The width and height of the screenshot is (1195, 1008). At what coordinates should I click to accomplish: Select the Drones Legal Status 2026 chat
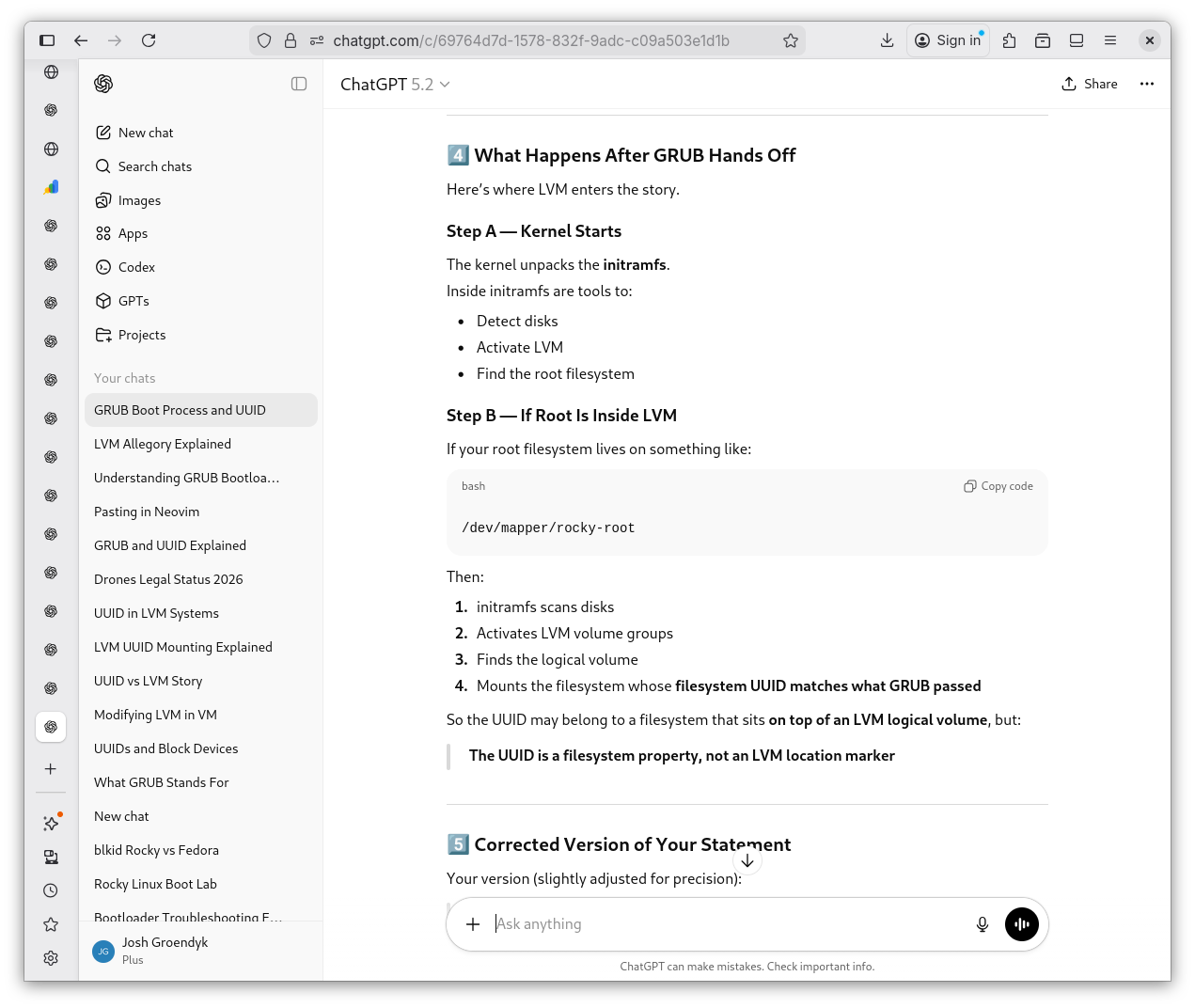coord(168,579)
